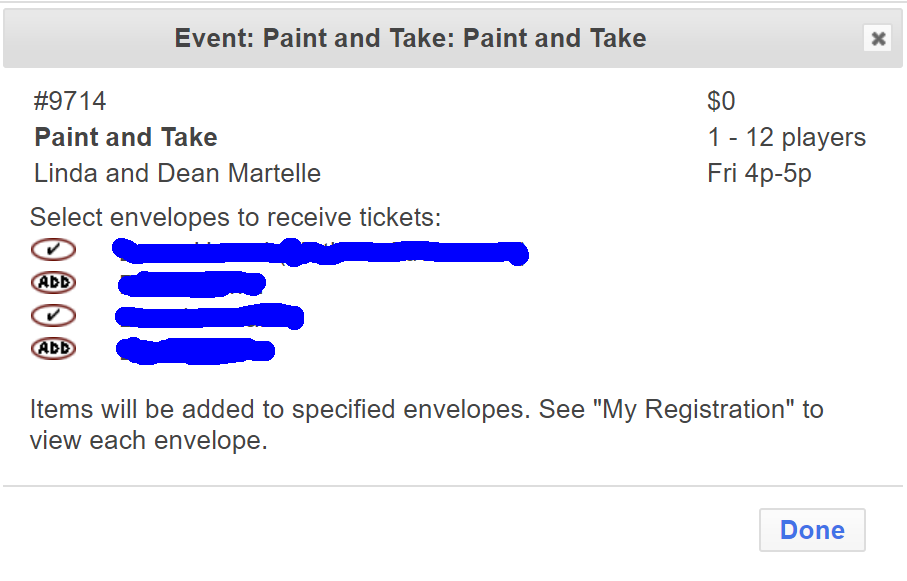Click ADD for the fourth envelope
The height and width of the screenshot is (581, 907).
[53, 348]
